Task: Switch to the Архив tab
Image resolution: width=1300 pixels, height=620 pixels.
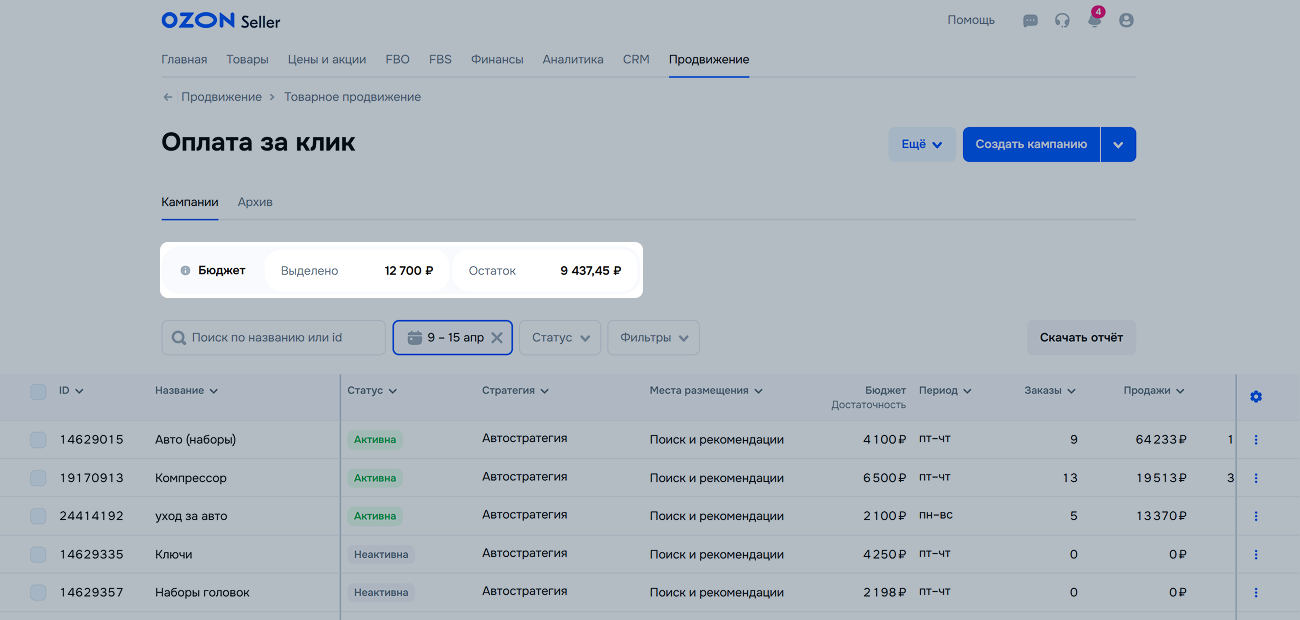Action: click(255, 202)
